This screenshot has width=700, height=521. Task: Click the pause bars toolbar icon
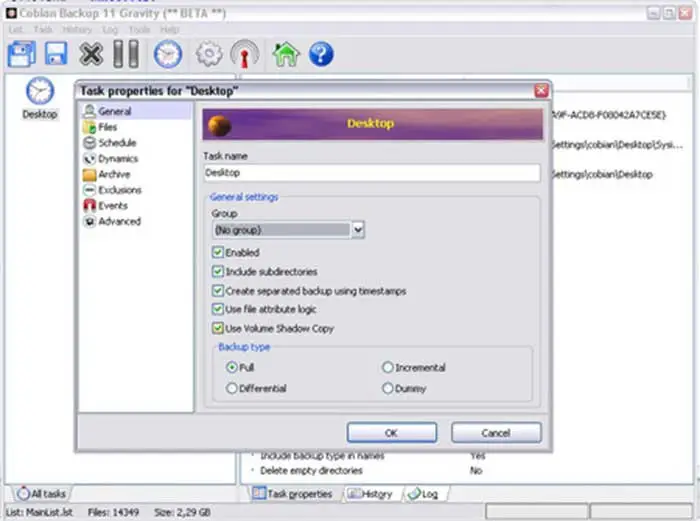pos(126,54)
